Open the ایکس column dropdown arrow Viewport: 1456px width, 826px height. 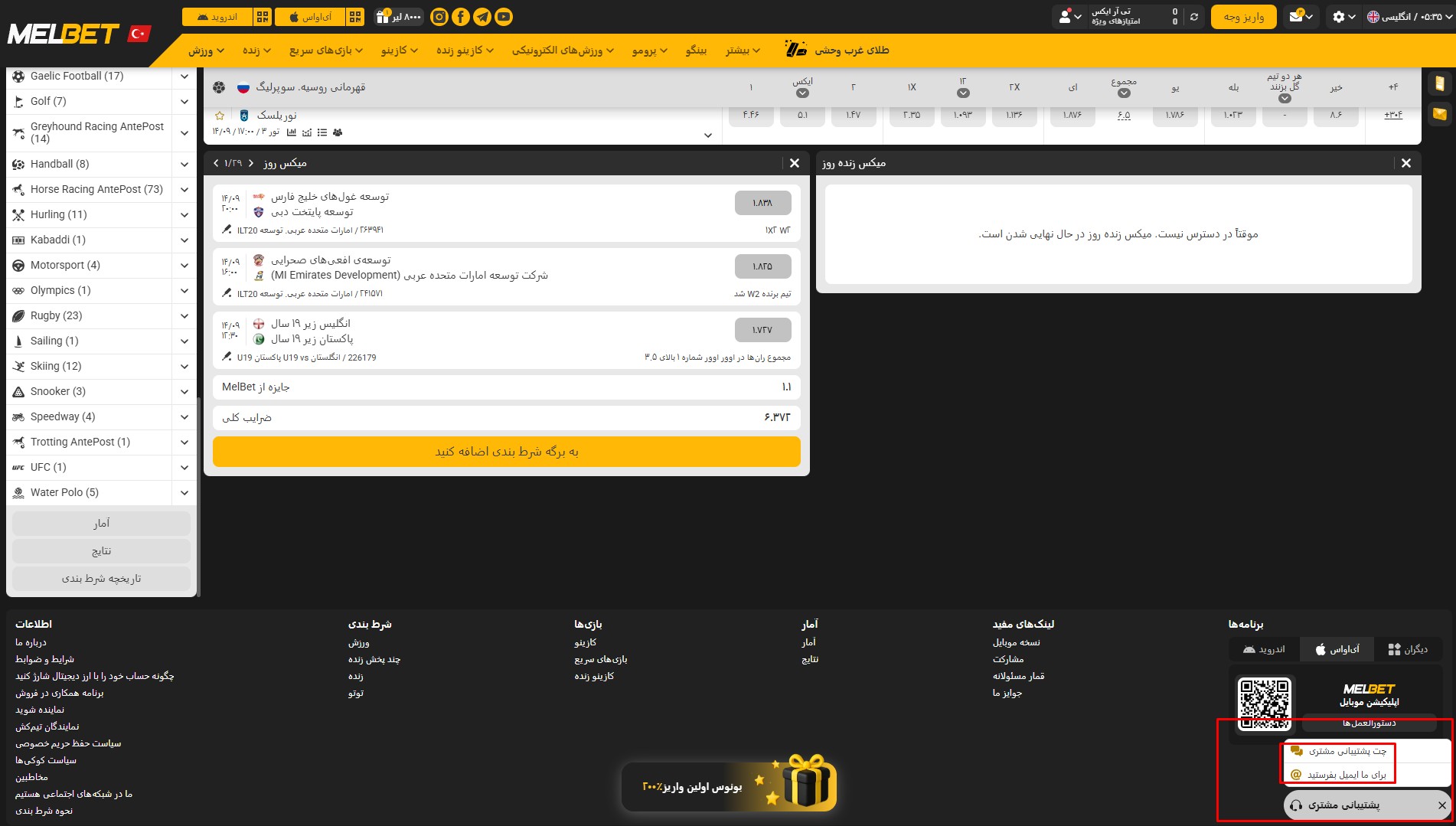pyautogui.click(x=802, y=93)
